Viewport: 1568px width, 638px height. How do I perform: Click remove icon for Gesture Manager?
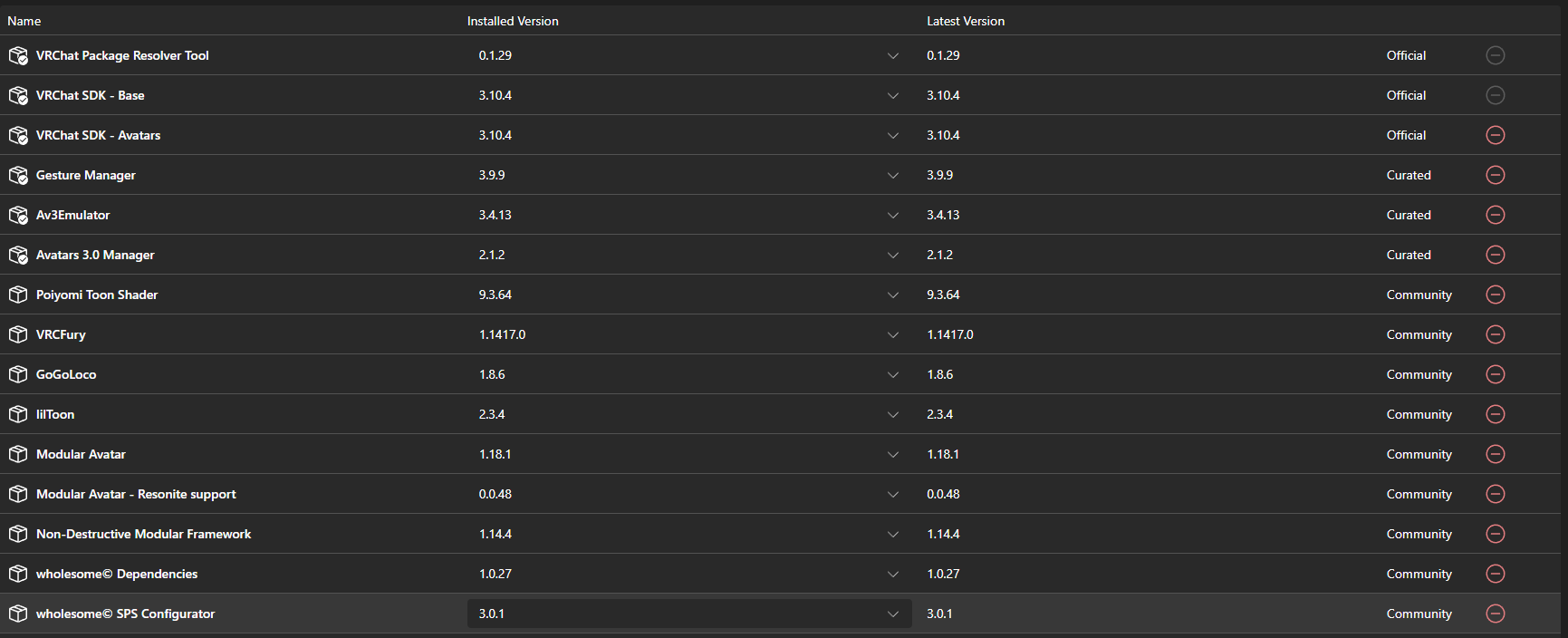1496,175
